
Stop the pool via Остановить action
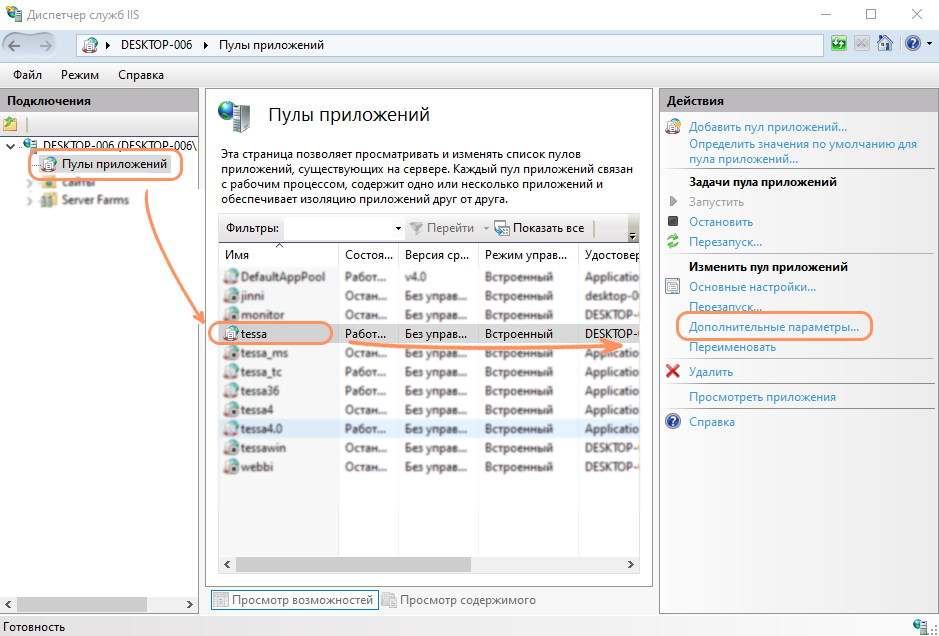tap(721, 222)
